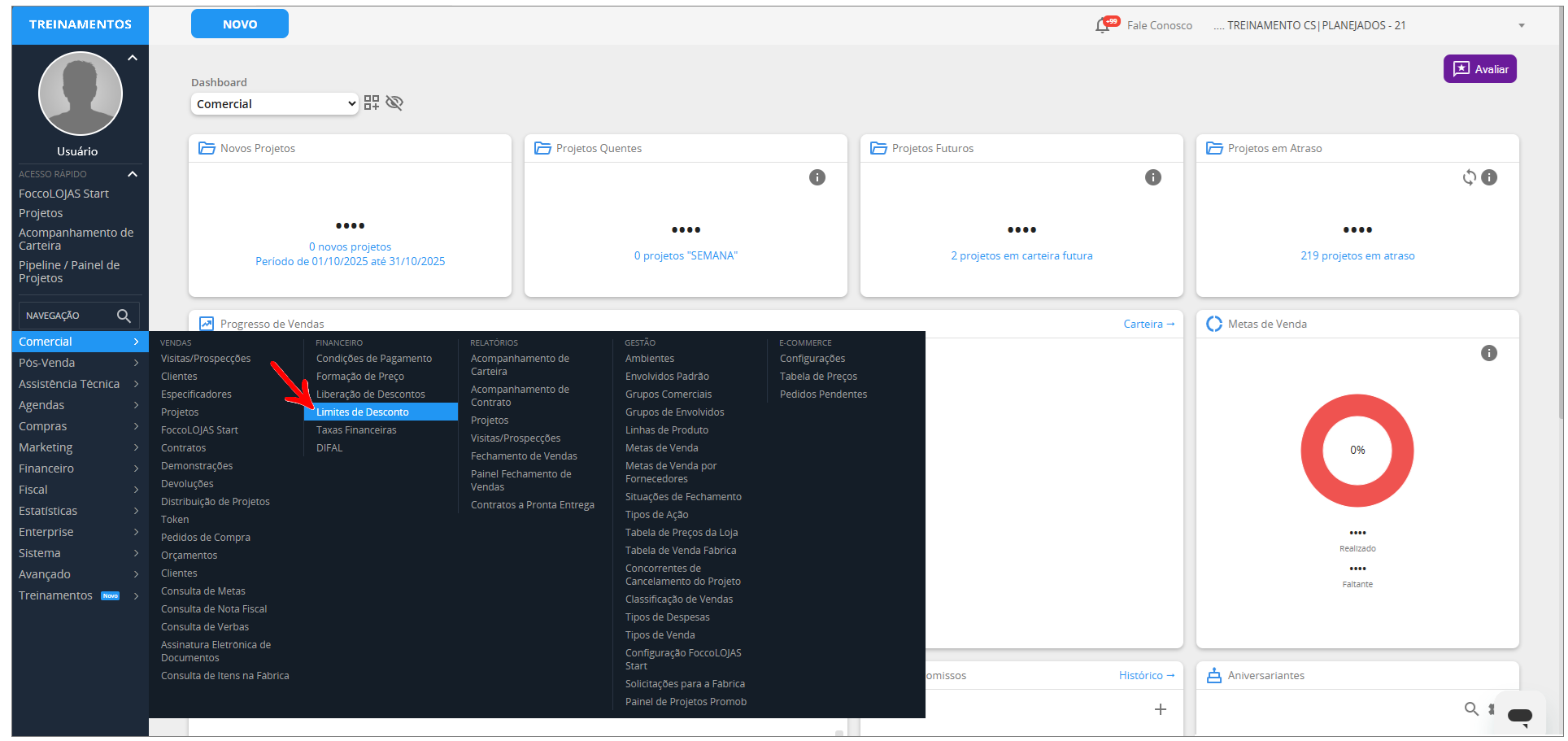Open info icon on Projetos Futuros card
This screenshot has width=1568, height=741.
point(1153,177)
